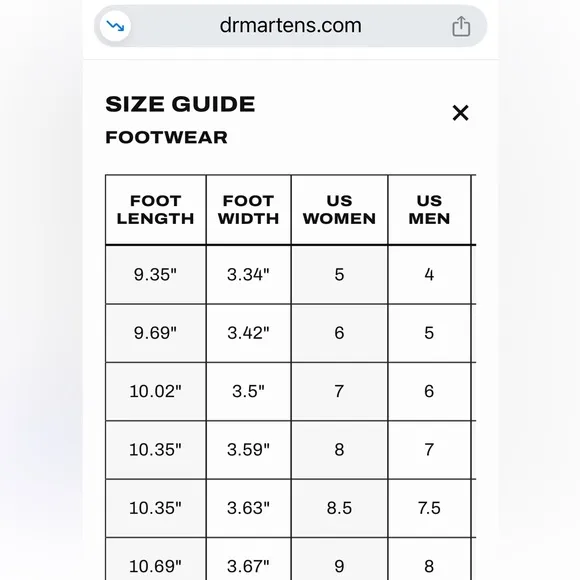Image resolution: width=580 pixels, height=580 pixels.
Task: Select the 3.42" foot width cell
Action: (x=249, y=333)
